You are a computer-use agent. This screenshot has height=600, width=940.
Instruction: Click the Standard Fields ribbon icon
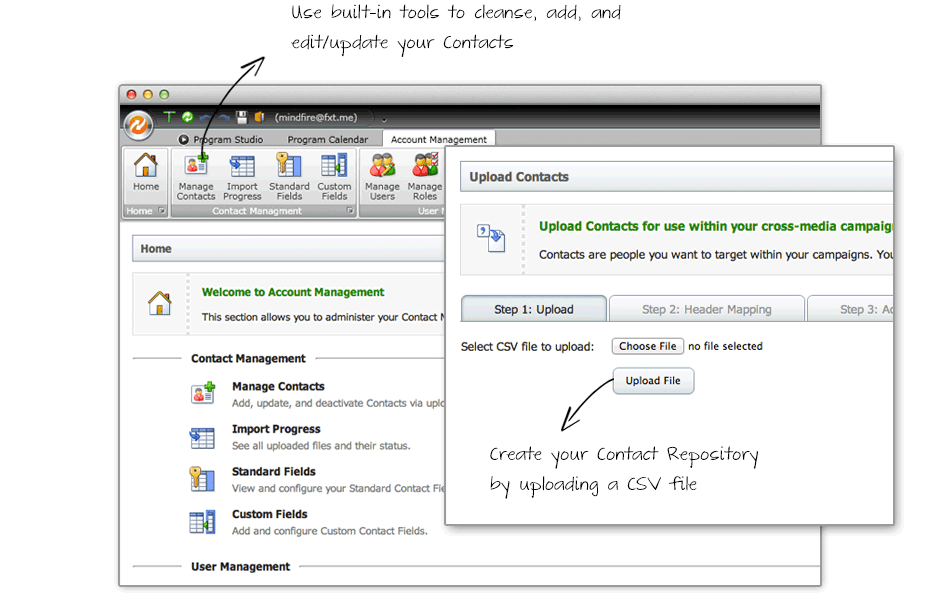tap(289, 177)
